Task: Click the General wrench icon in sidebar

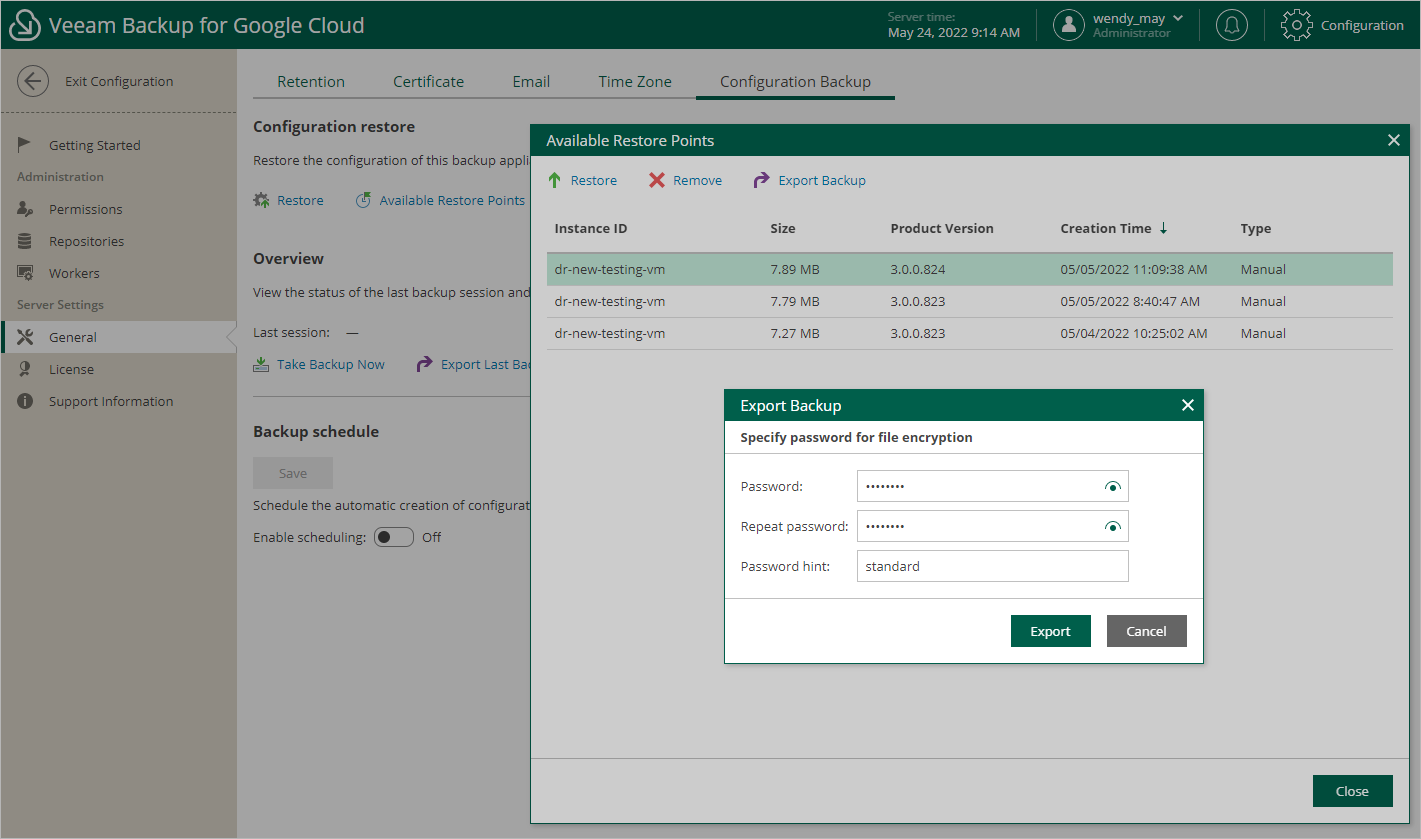Action: pos(26,337)
